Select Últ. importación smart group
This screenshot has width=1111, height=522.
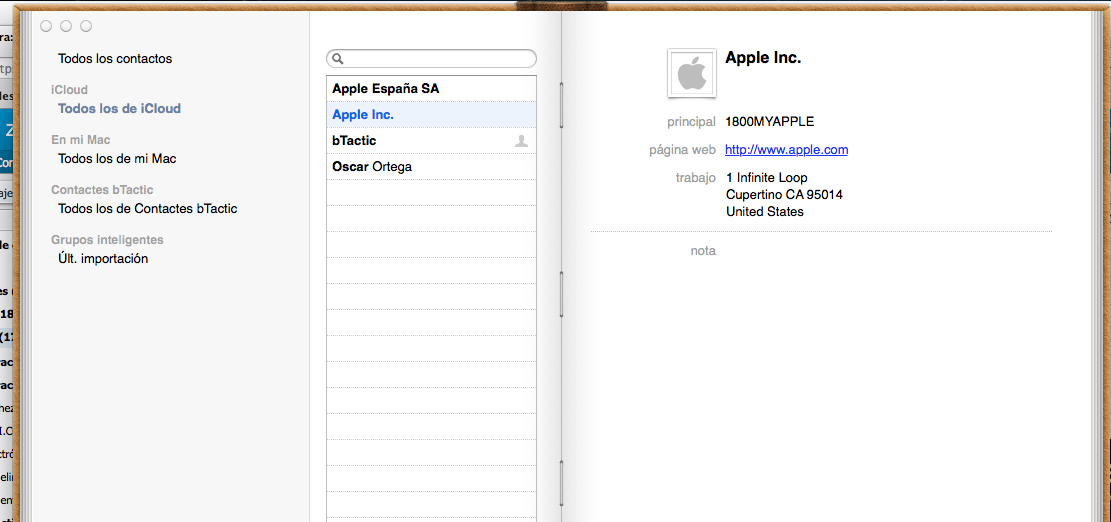[x=103, y=259]
